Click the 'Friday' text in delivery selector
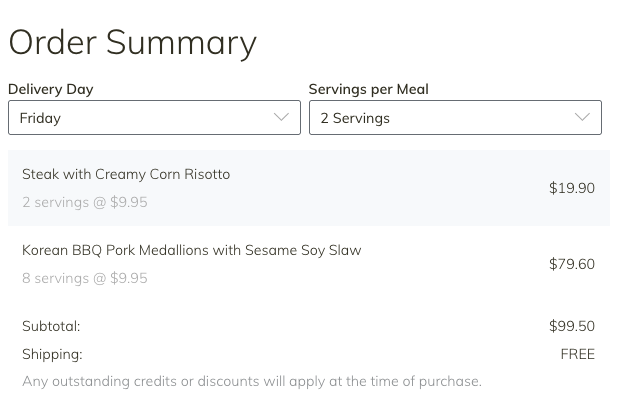The height and width of the screenshot is (398, 621). (x=40, y=118)
